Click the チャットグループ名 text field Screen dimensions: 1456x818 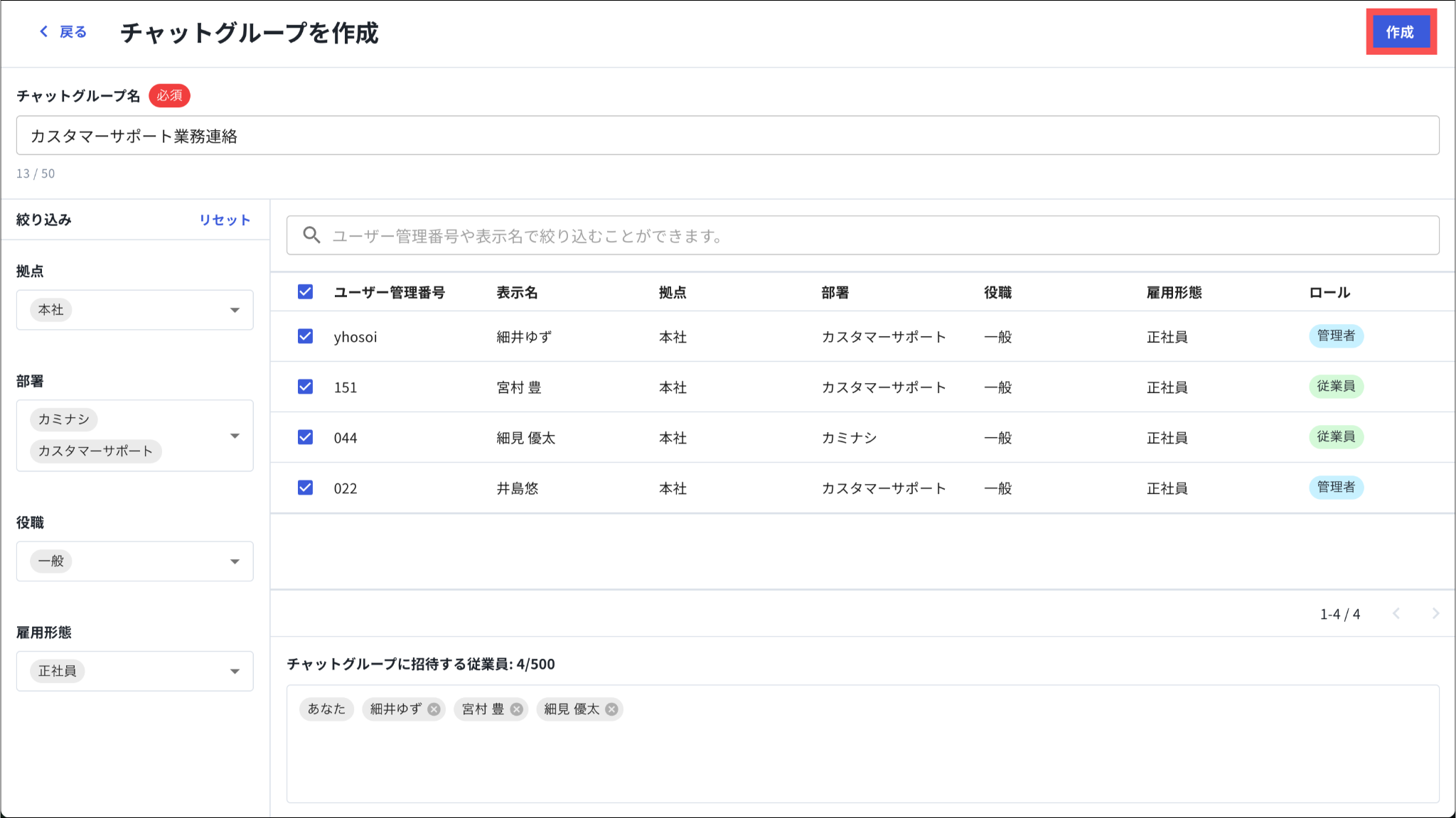pos(727,136)
